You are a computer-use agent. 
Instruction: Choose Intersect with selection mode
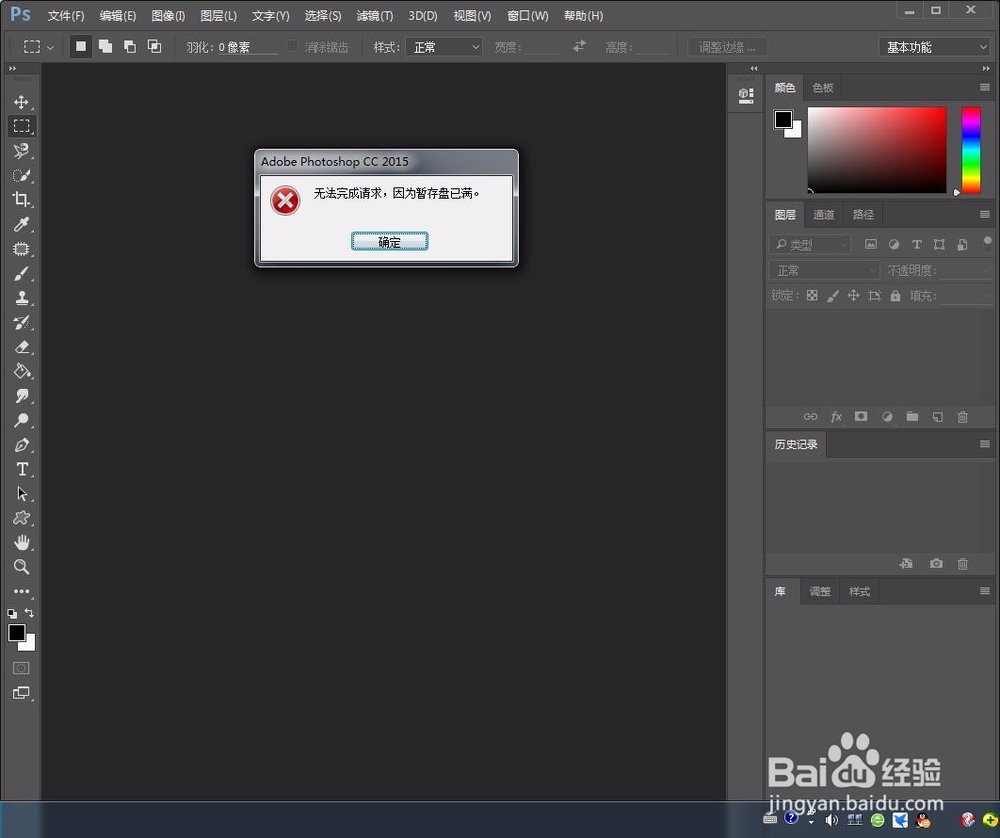(154, 47)
